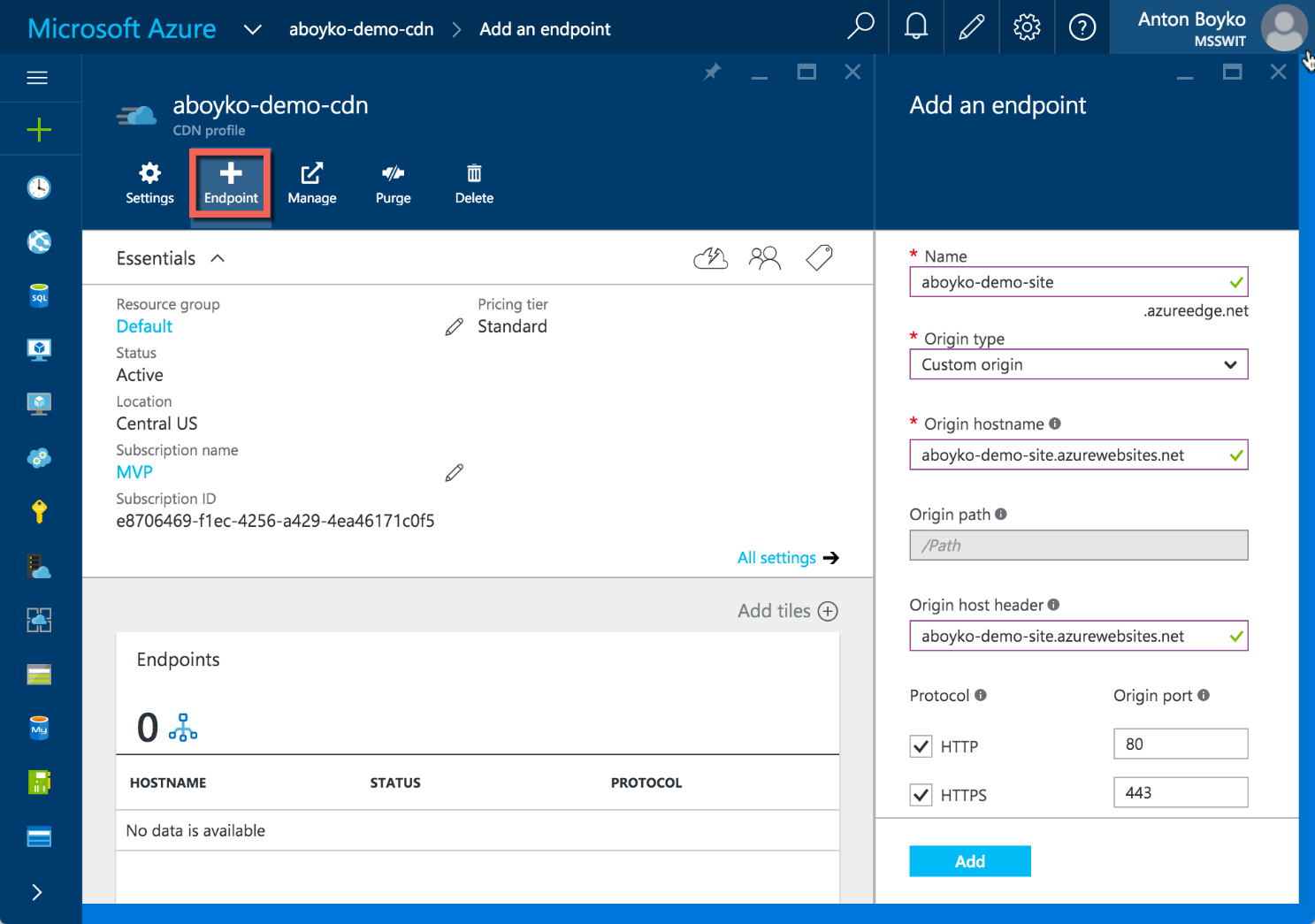1315x924 pixels.
Task: Open notifications bell icon
Action: click(x=916, y=27)
